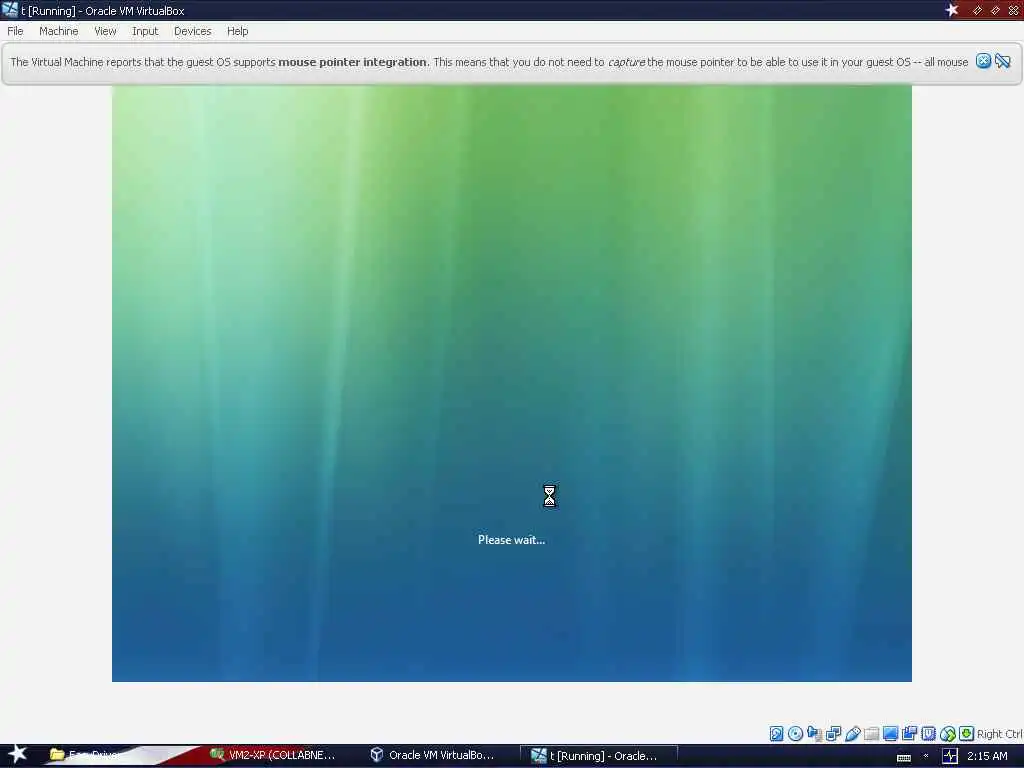This screenshot has height=768, width=1024.
Task: Click the Please wait... text in guest
Action: coord(511,539)
